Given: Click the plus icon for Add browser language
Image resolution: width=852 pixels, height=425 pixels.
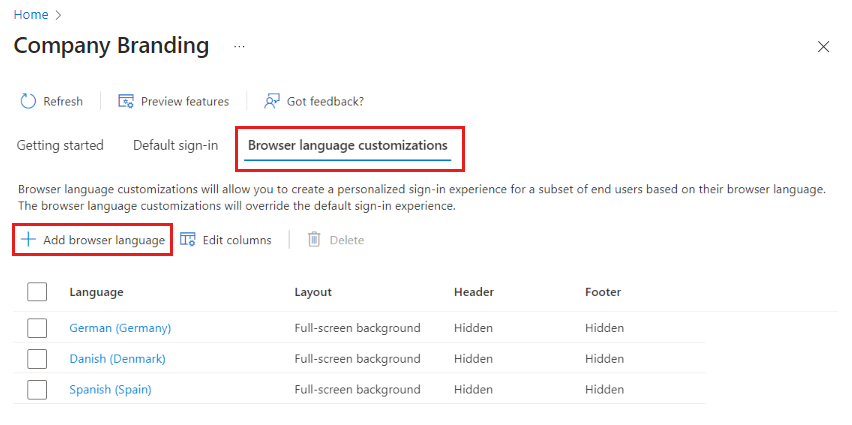Looking at the screenshot, I should click(x=28, y=240).
